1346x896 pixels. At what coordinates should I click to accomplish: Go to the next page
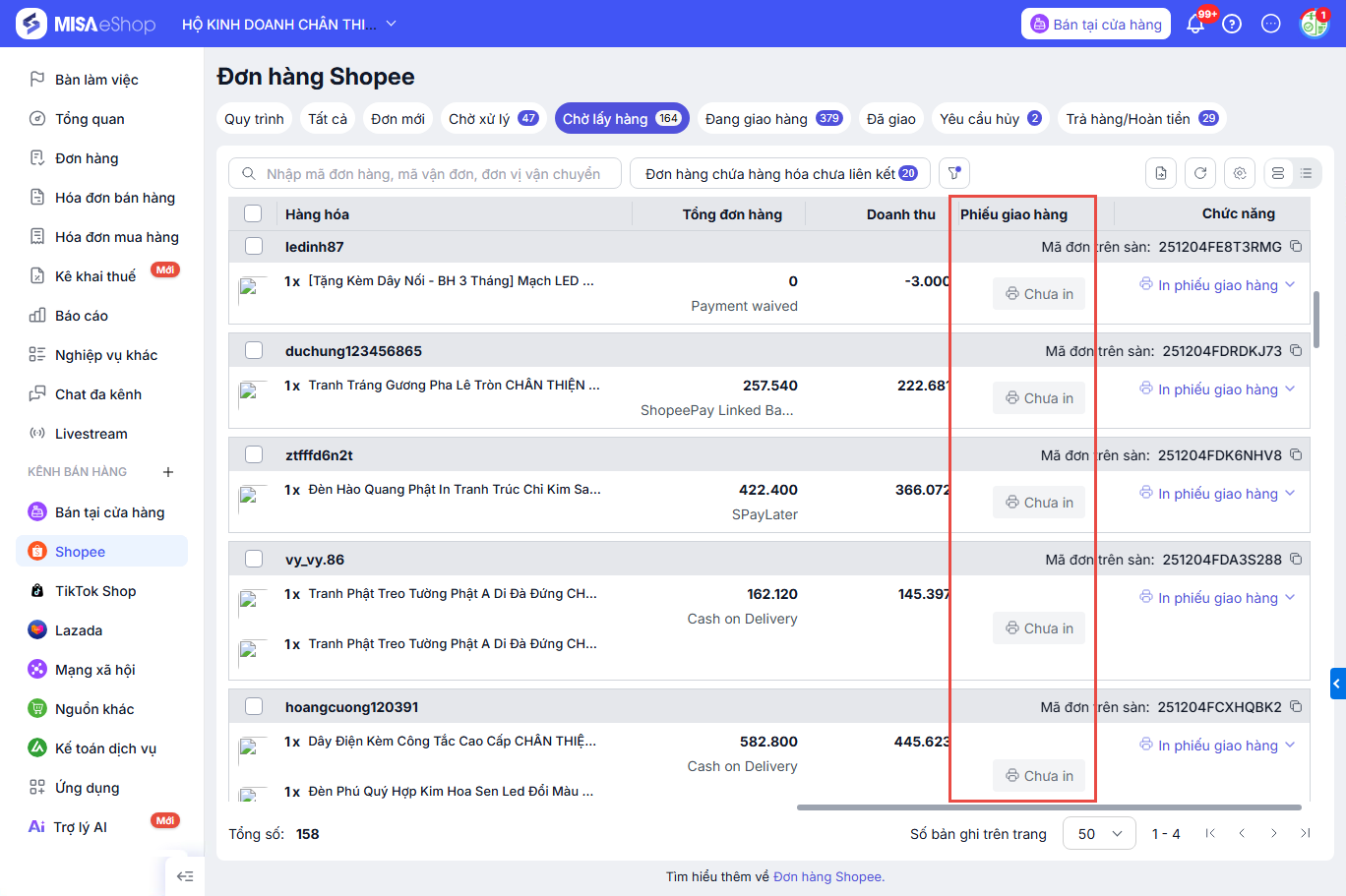[1273, 833]
